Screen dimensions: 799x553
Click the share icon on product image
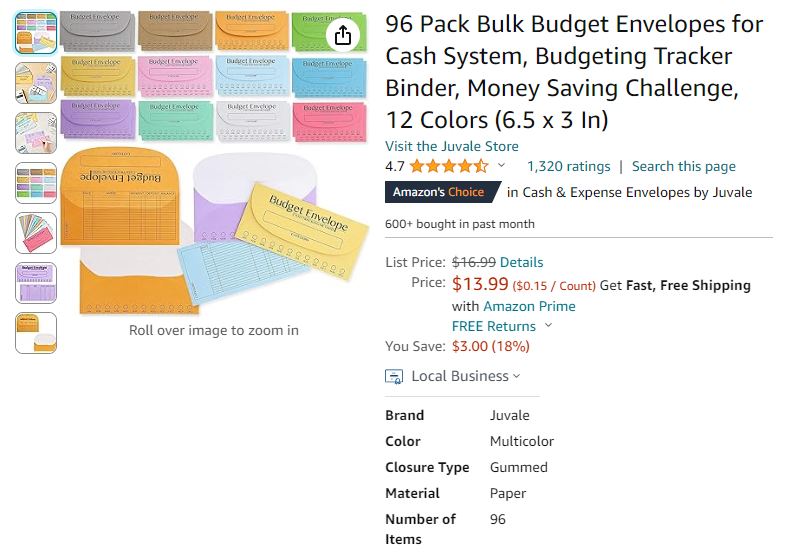point(342,35)
